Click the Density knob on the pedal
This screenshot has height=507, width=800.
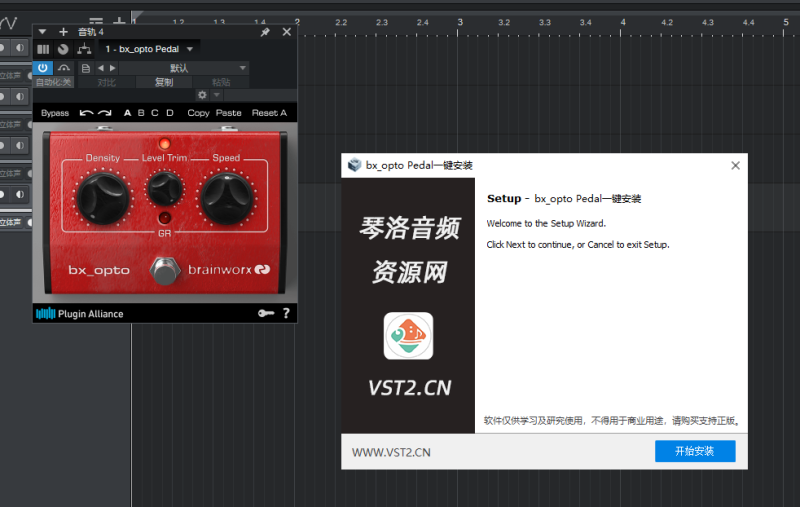[x=103, y=198]
